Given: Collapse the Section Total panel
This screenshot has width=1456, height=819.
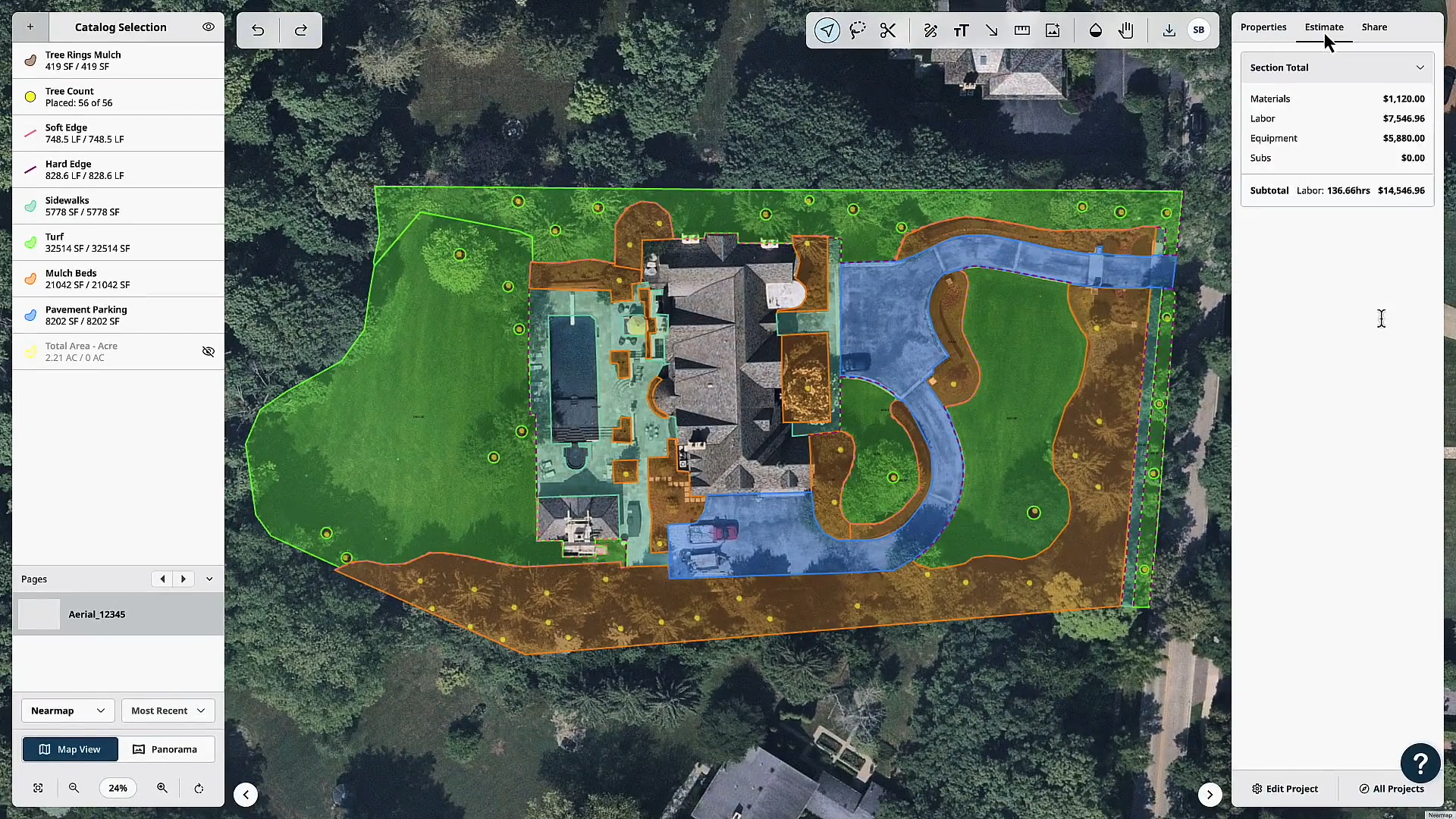Looking at the screenshot, I should coord(1420,67).
